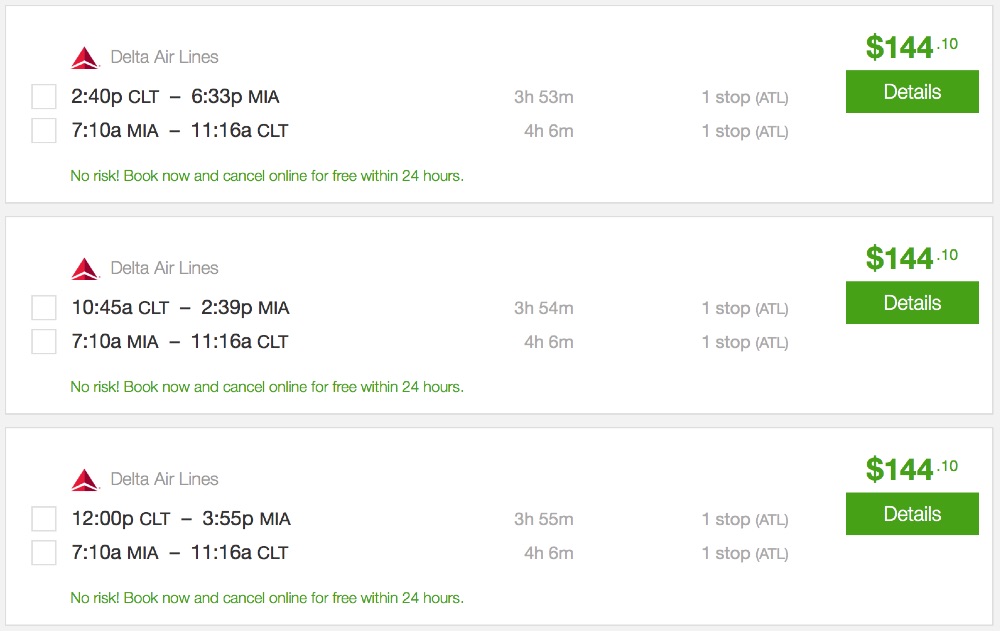
Task: Click the $144.10 price in first card
Action: click(x=911, y=47)
